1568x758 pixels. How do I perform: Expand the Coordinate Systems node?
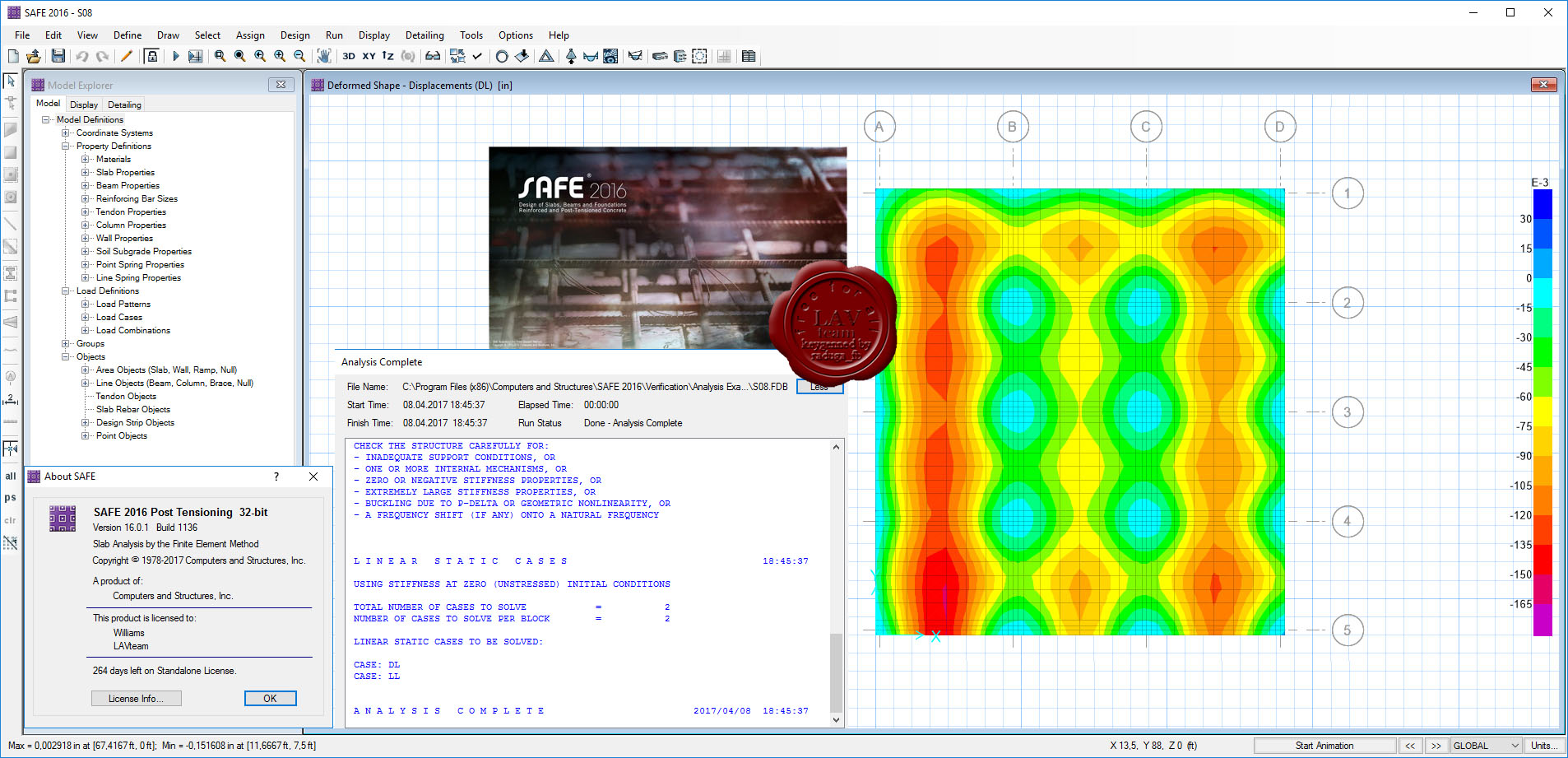pyautogui.click(x=66, y=133)
